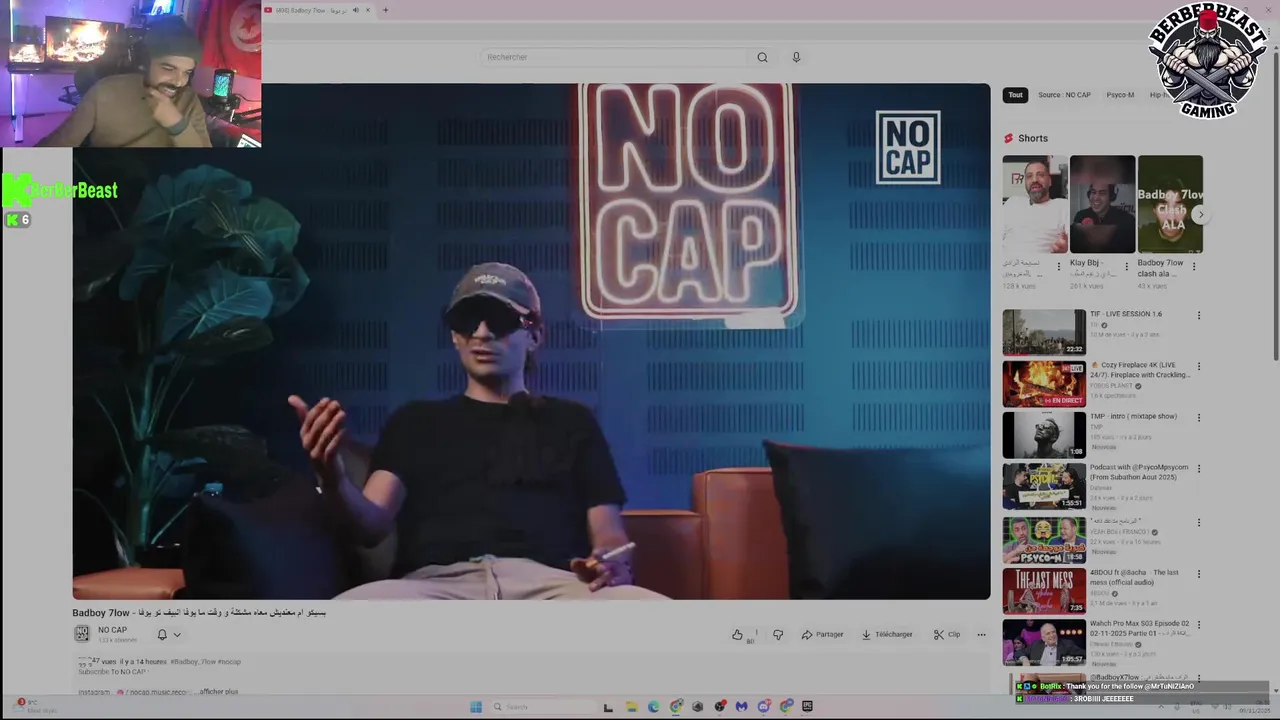The image size is (1280, 720).
Task: Open the TIF - LIVE SESSION 1.6 thumbnail
Action: pyautogui.click(x=1044, y=332)
